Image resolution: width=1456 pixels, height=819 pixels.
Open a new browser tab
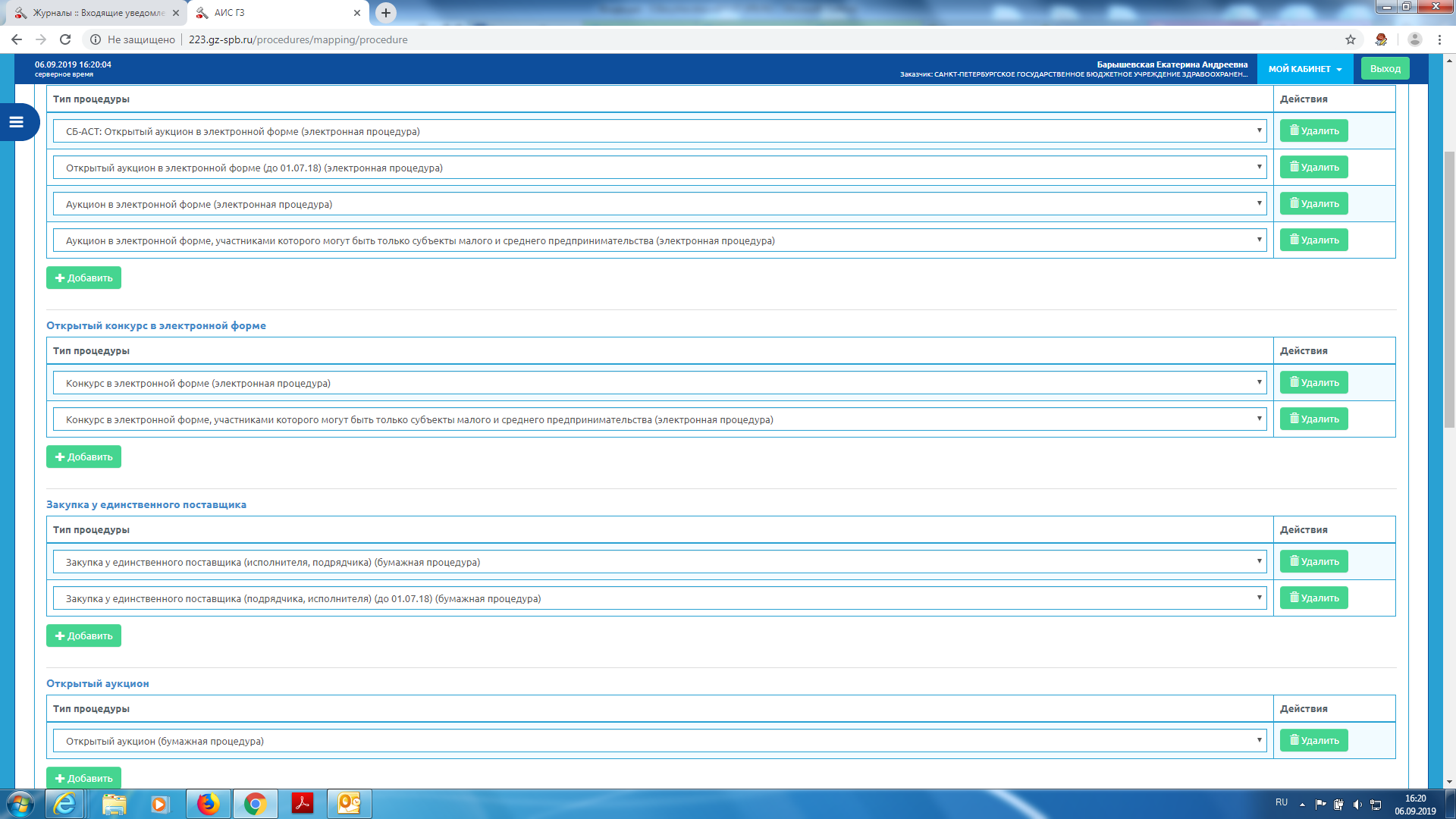(x=386, y=13)
